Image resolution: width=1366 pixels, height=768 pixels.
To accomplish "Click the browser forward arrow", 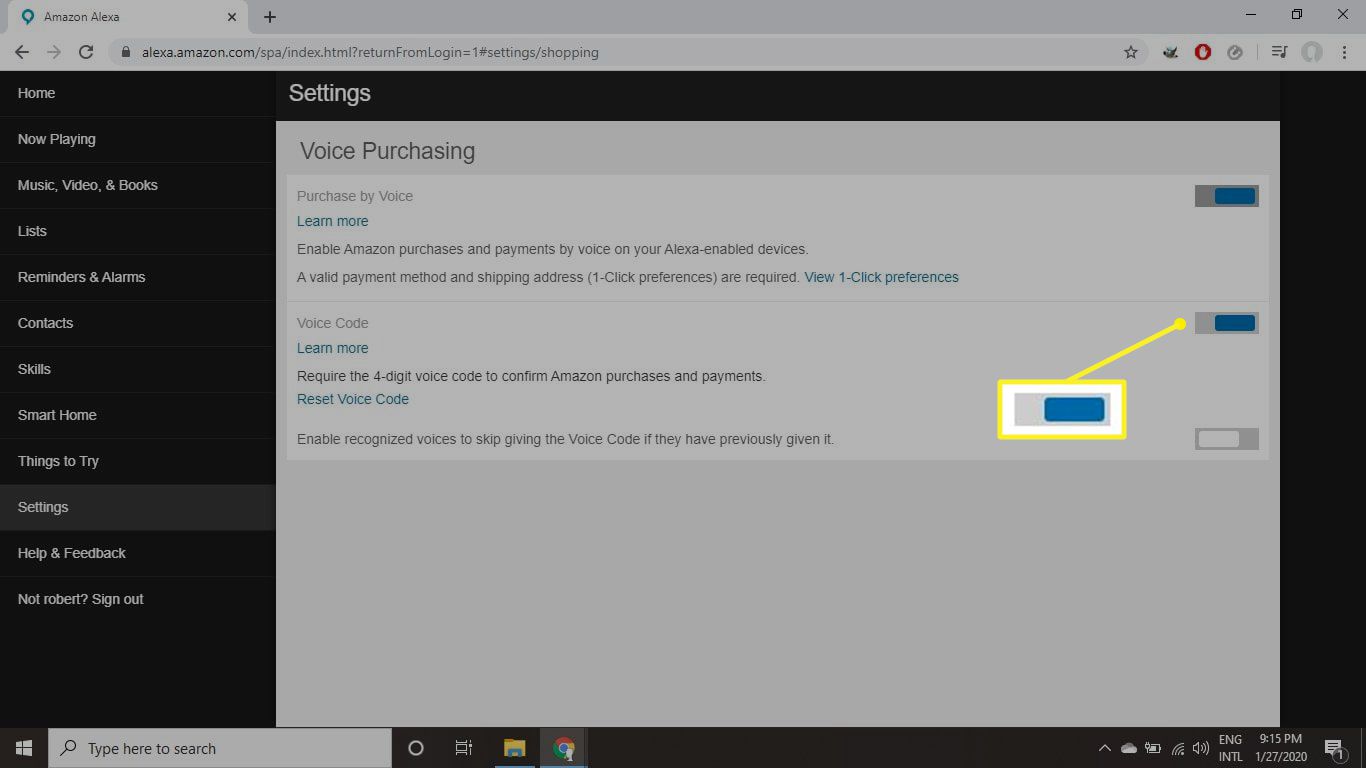I will coord(54,52).
